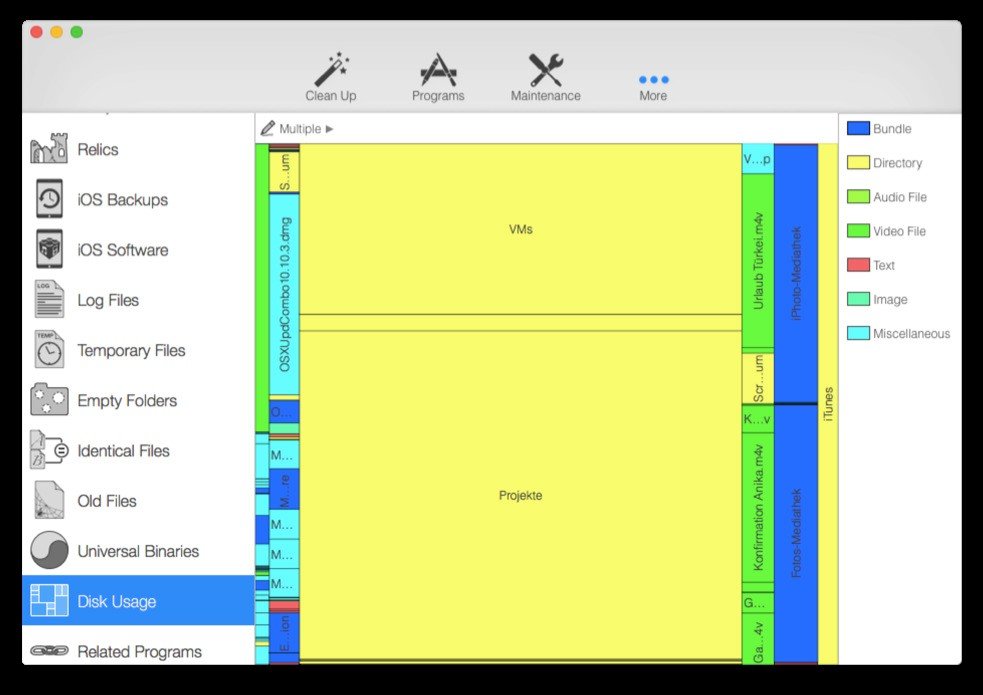This screenshot has height=695, width=983.
Task: Expand the Multiple path arrow
Action: tap(329, 129)
